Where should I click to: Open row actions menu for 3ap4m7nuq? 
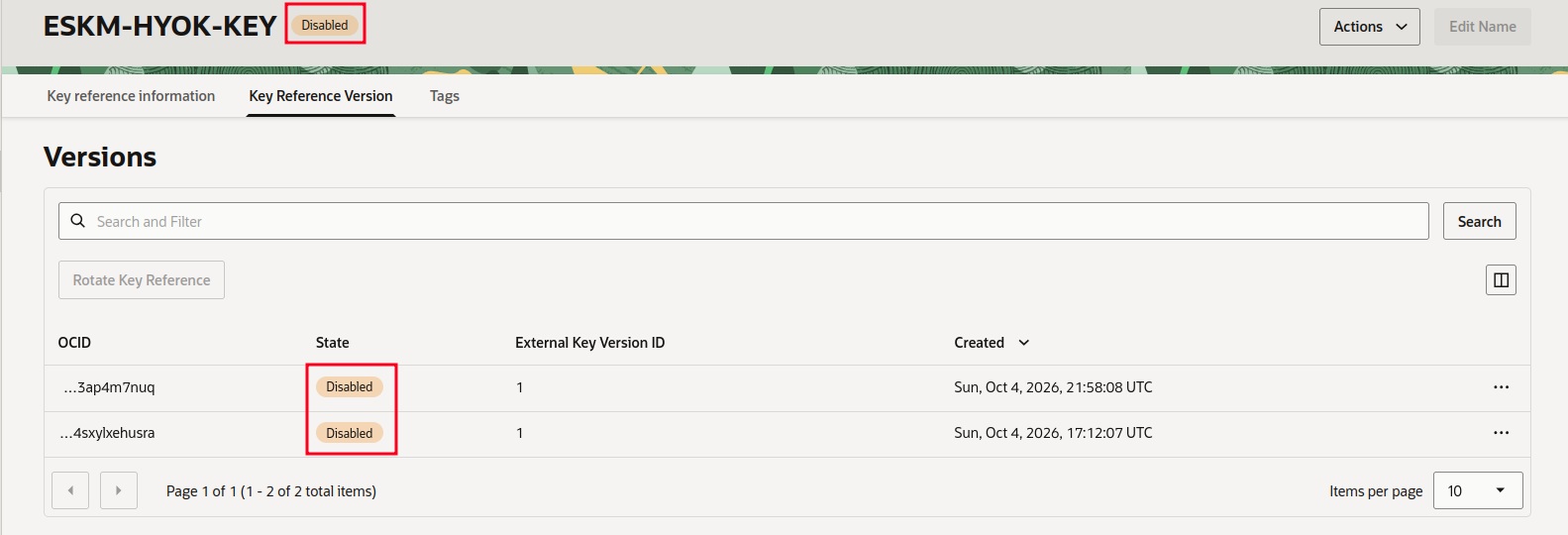(1501, 387)
